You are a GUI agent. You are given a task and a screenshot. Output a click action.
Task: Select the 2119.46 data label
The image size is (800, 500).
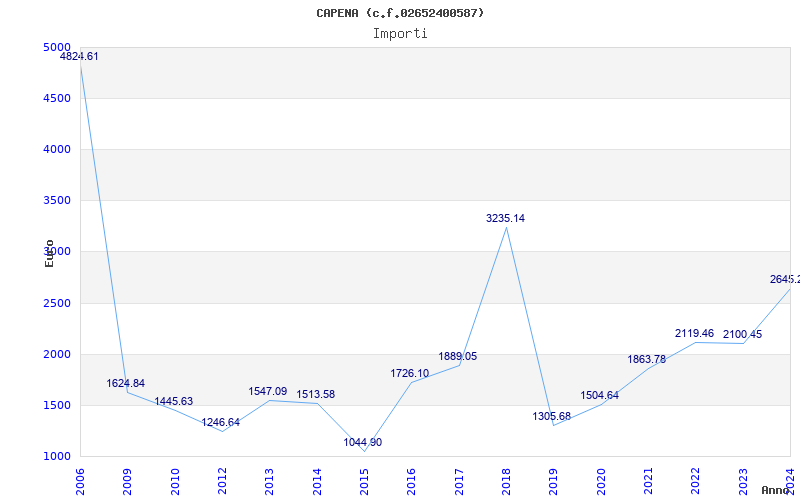click(x=694, y=333)
